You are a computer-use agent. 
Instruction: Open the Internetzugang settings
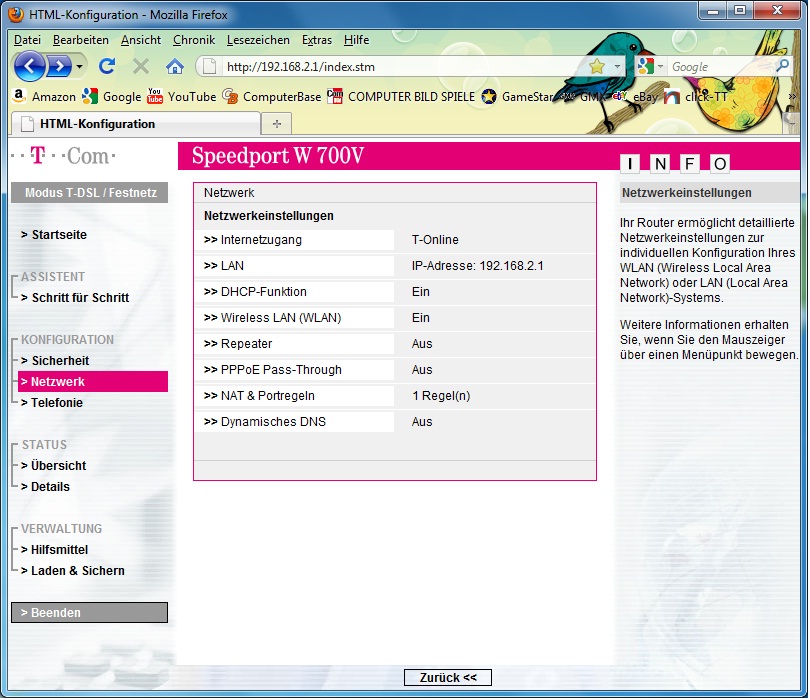pyautogui.click(x=294, y=240)
